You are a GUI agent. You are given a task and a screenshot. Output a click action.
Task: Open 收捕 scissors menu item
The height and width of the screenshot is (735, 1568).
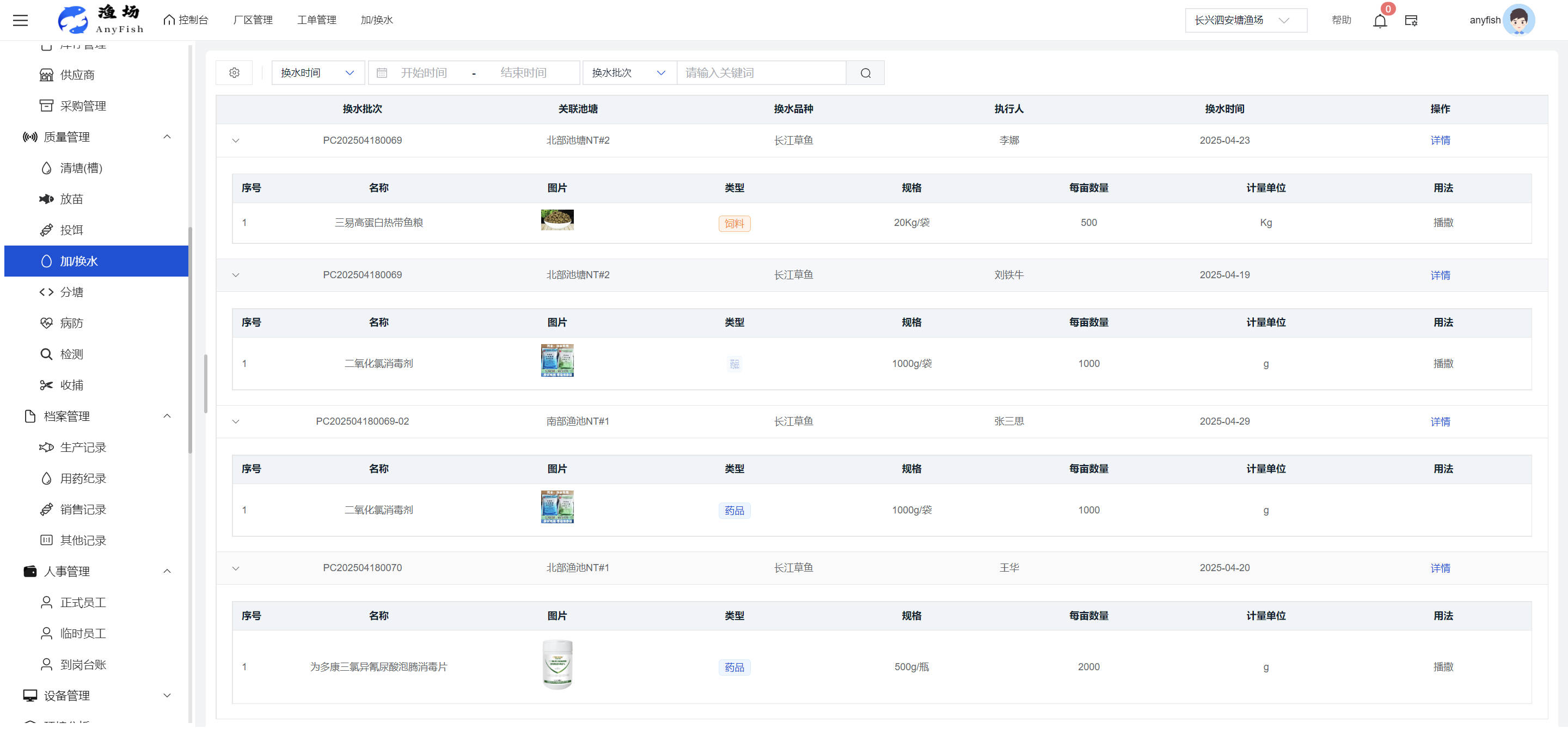[71, 385]
